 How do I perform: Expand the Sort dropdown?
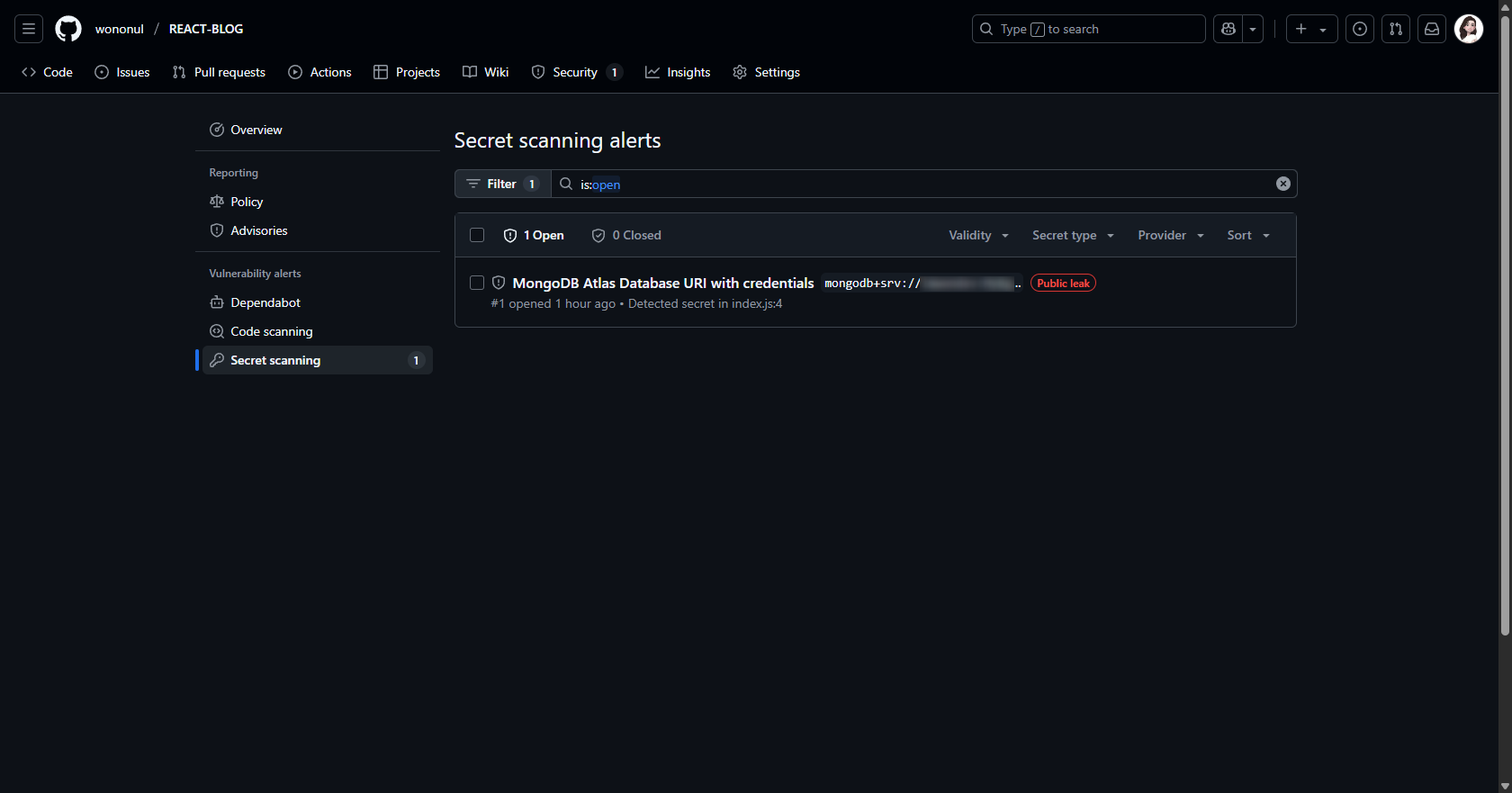click(1248, 235)
